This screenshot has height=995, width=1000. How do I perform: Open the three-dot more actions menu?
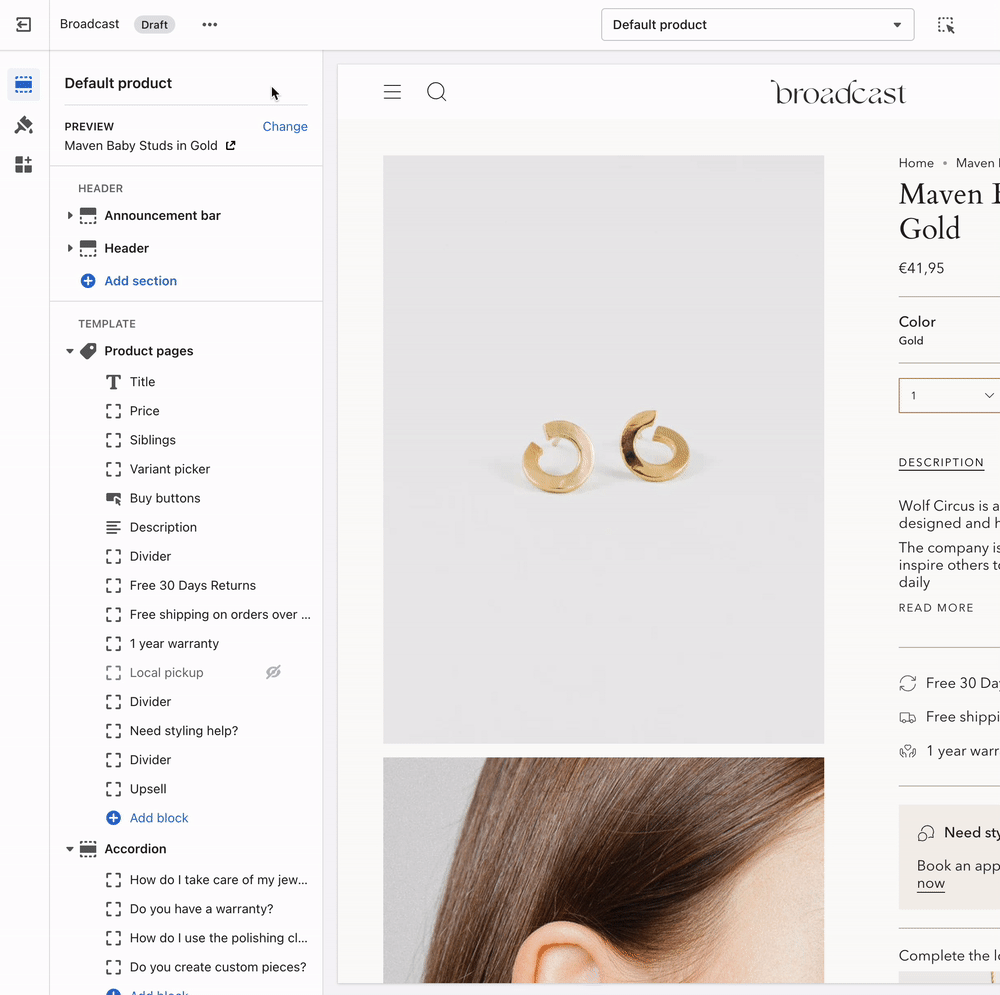point(209,25)
